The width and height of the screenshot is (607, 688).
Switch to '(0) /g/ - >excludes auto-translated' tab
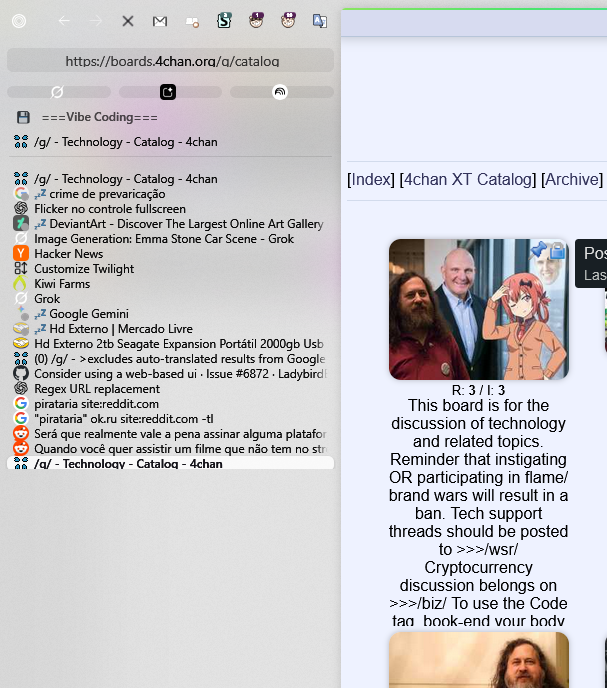(x=170, y=358)
